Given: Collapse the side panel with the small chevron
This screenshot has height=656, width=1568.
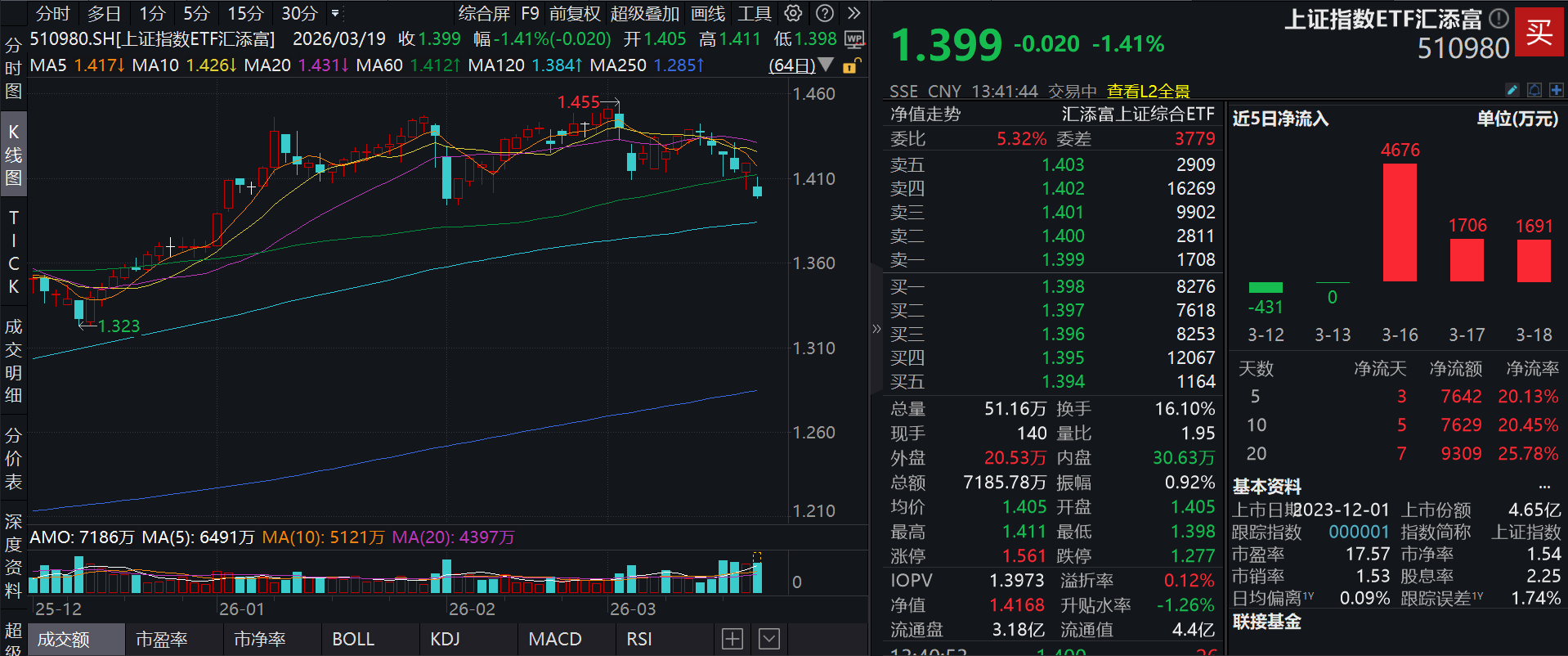Looking at the screenshot, I should [876, 329].
